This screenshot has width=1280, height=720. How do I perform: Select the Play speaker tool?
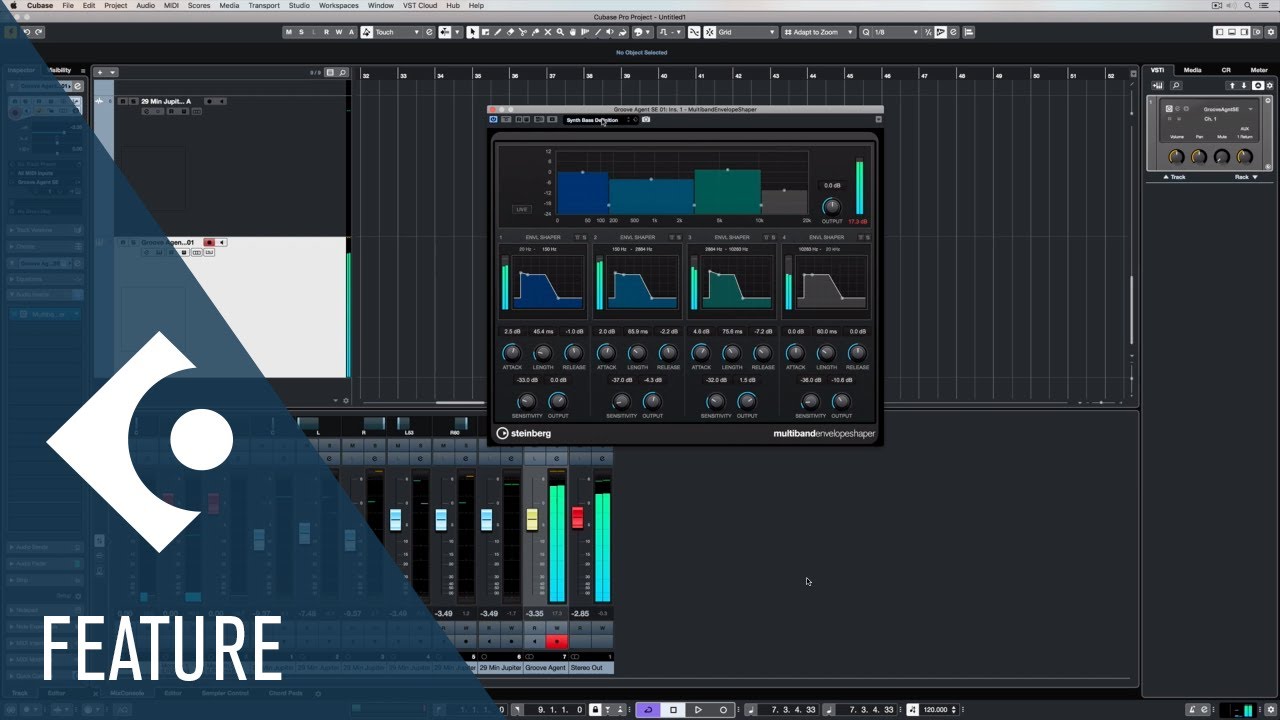(x=610, y=32)
